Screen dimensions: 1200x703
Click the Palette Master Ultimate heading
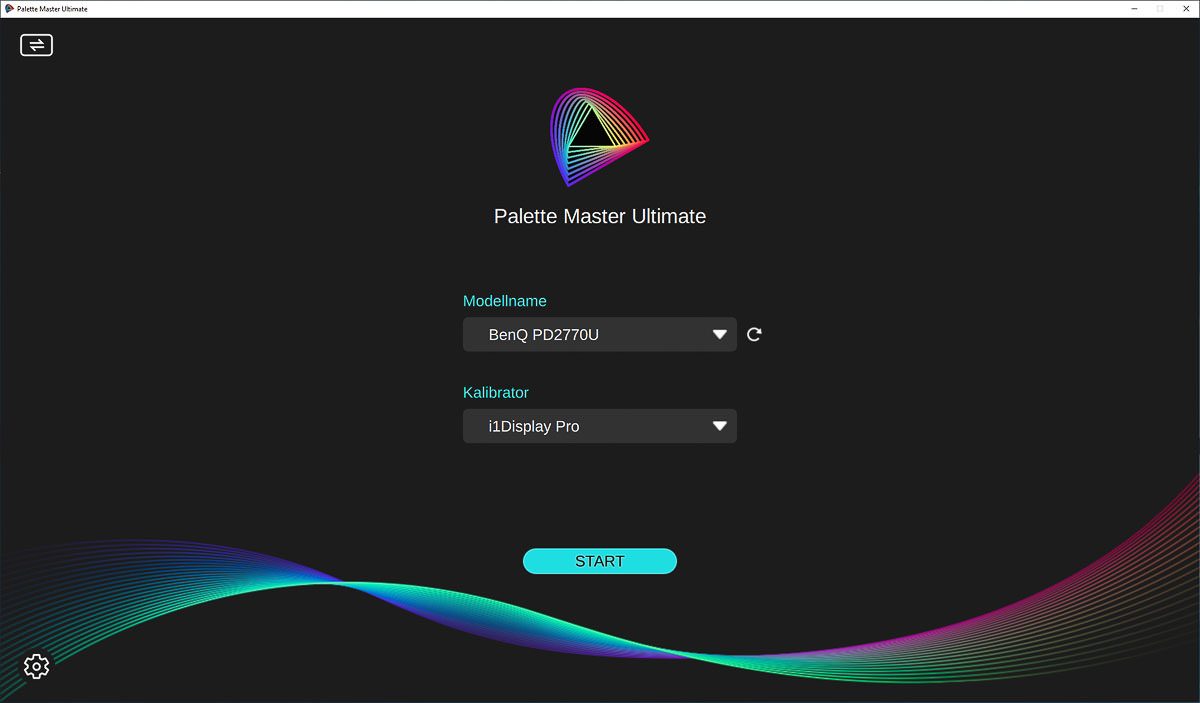(600, 216)
